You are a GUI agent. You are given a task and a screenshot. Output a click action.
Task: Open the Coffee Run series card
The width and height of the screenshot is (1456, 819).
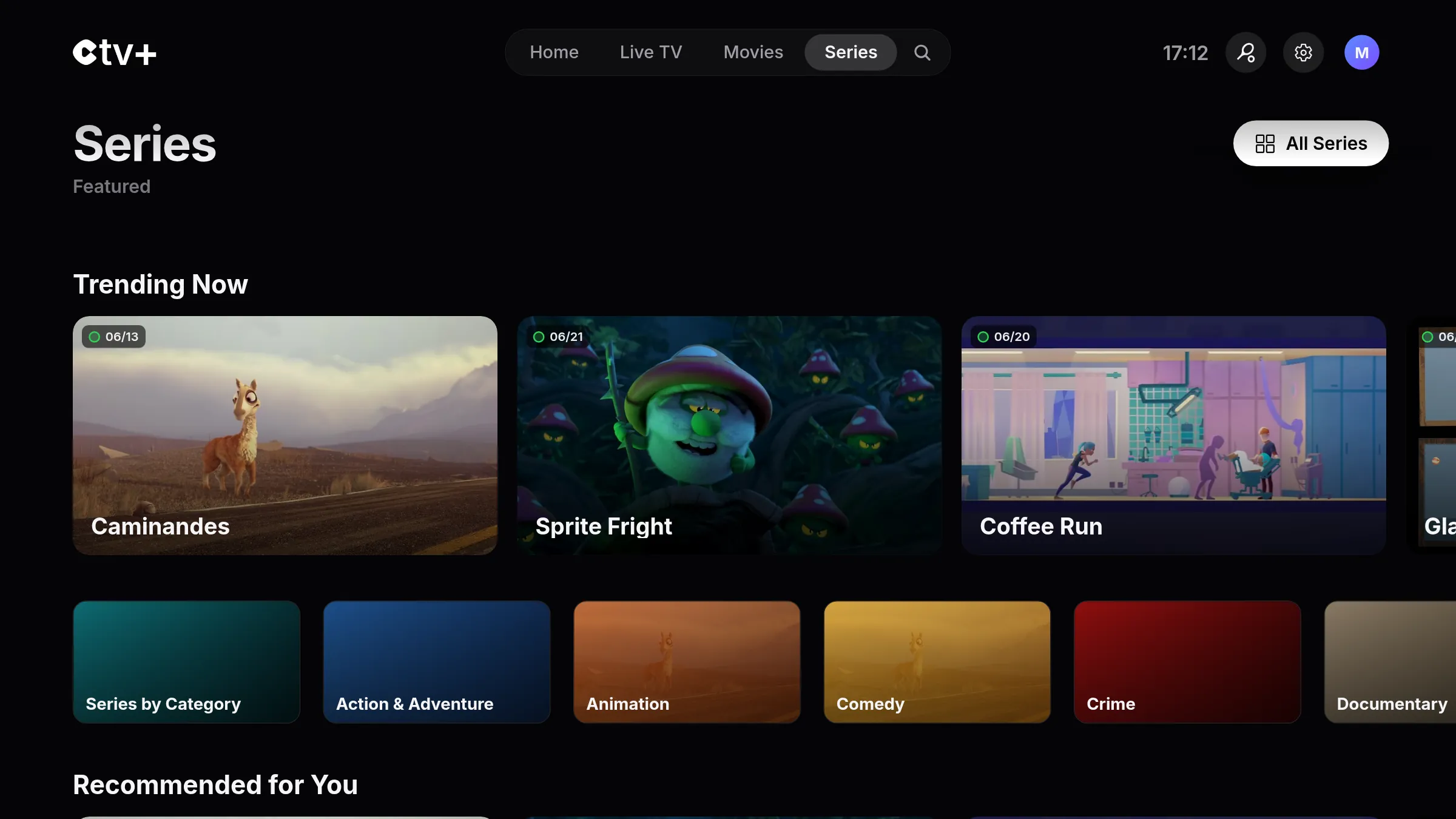1173,435
